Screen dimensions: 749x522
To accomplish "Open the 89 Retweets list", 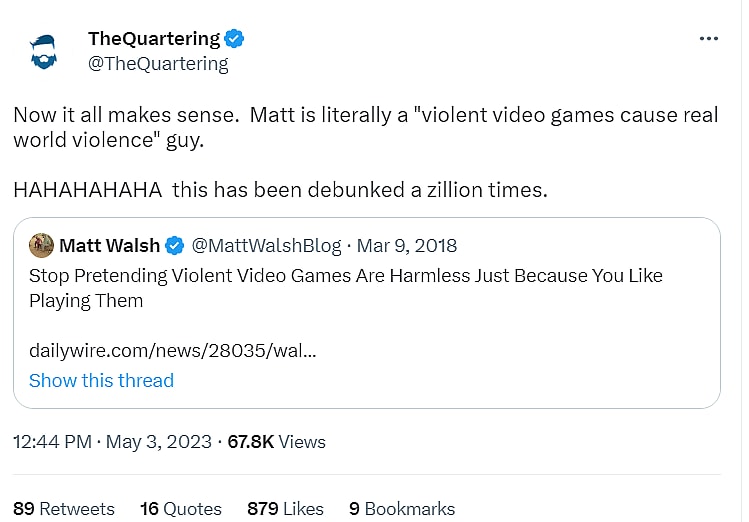I will pos(63,508).
